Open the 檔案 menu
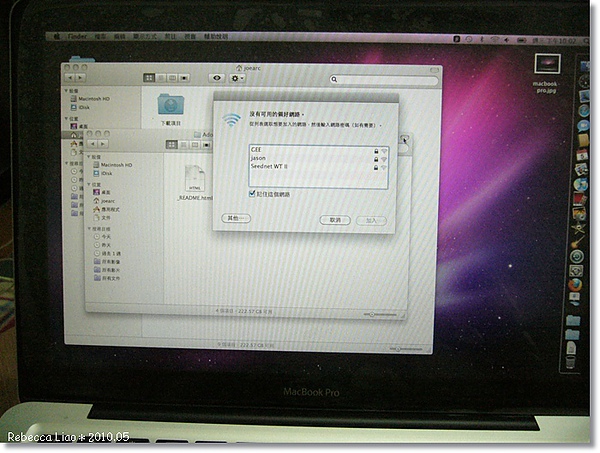The image size is (600, 453). point(100,36)
